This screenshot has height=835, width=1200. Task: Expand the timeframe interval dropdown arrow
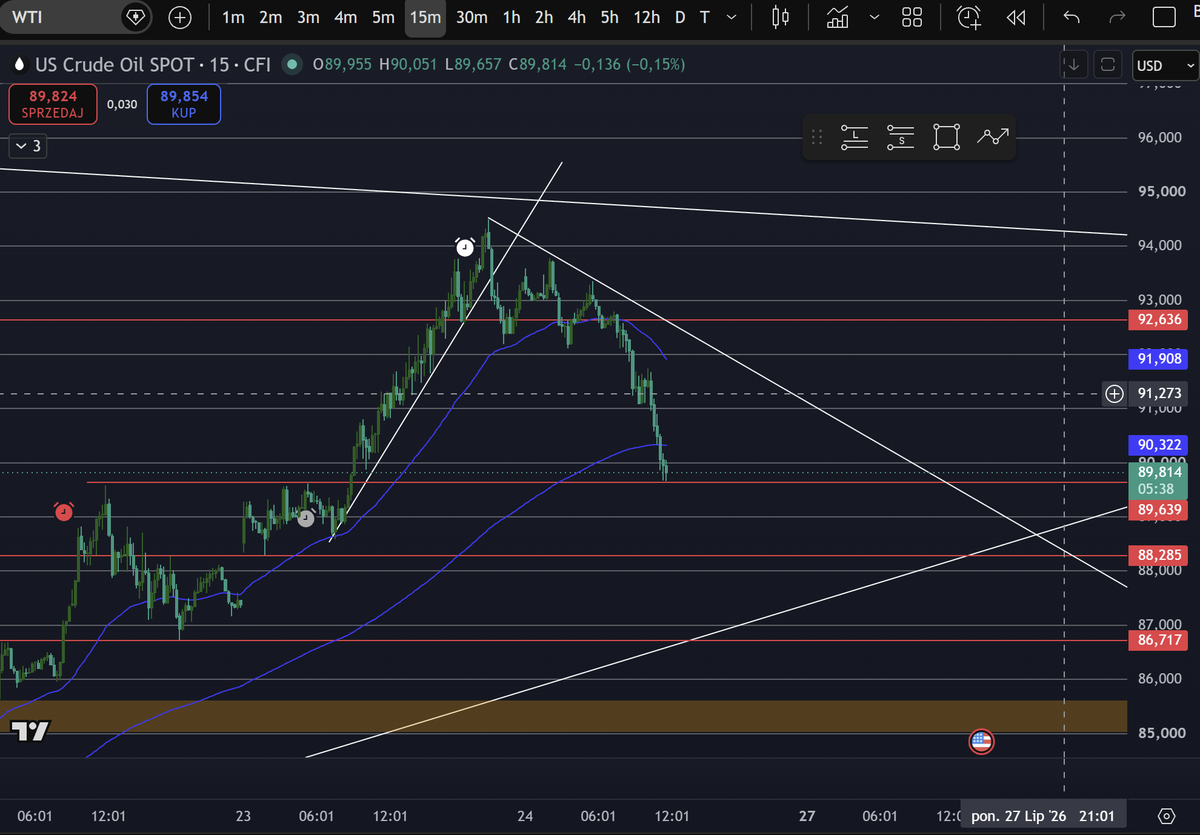pyautogui.click(x=733, y=17)
